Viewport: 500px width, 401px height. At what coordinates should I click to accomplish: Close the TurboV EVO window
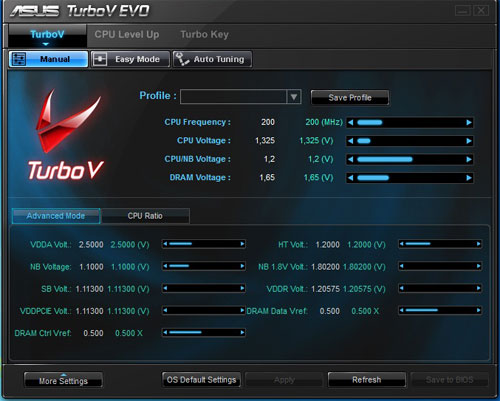pyautogui.click(x=481, y=11)
